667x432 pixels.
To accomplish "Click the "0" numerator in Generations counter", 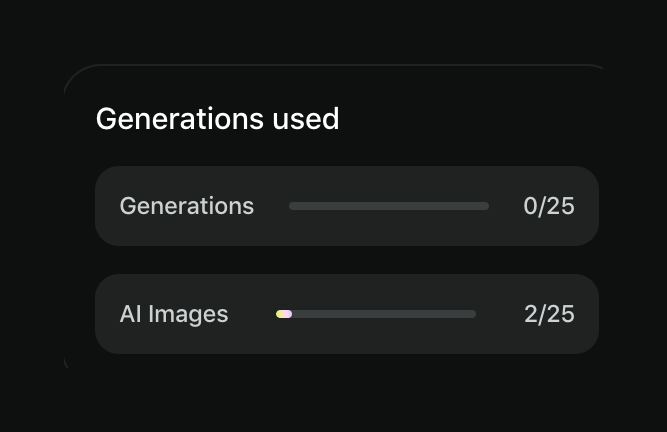I will pyautogui.click(x=530, y=206).
